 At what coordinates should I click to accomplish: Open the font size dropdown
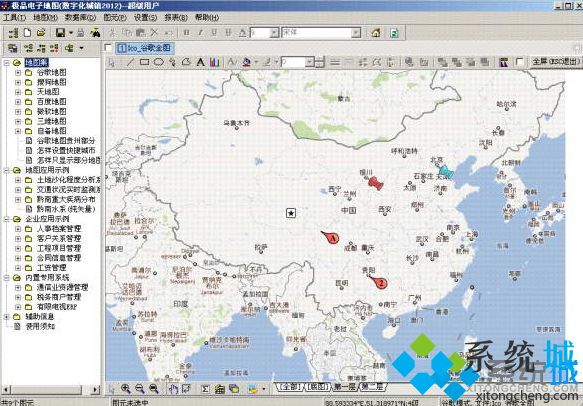(274, 33)
